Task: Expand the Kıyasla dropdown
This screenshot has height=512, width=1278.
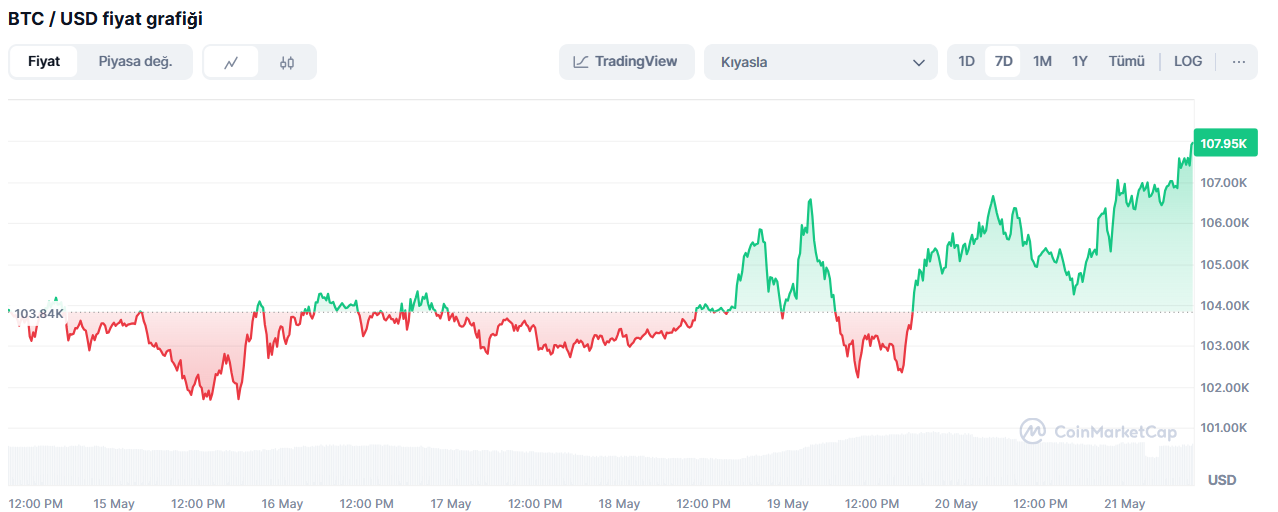Action: click(x=821, y=62)
